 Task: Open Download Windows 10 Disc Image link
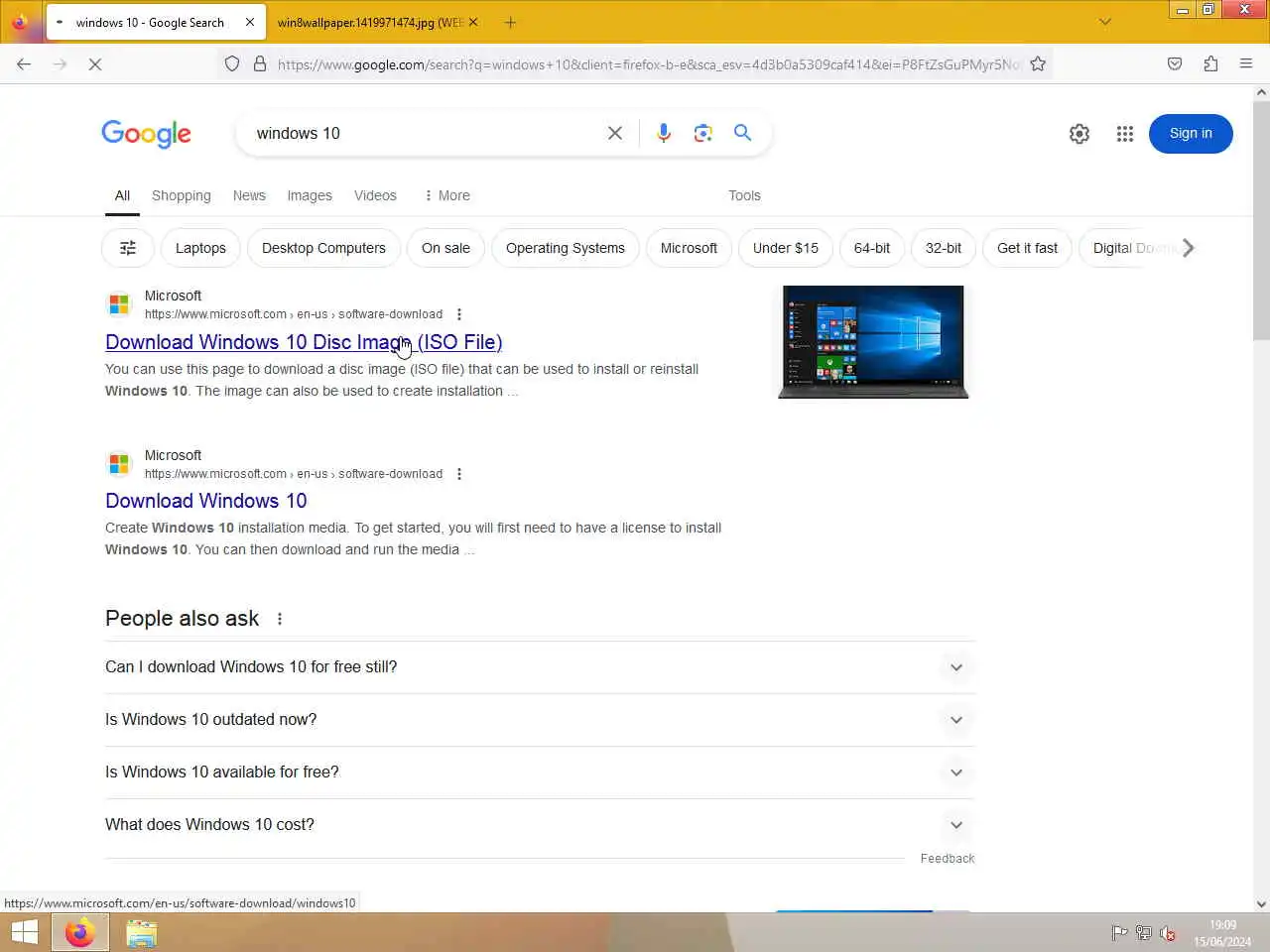(x=304, y=342)
